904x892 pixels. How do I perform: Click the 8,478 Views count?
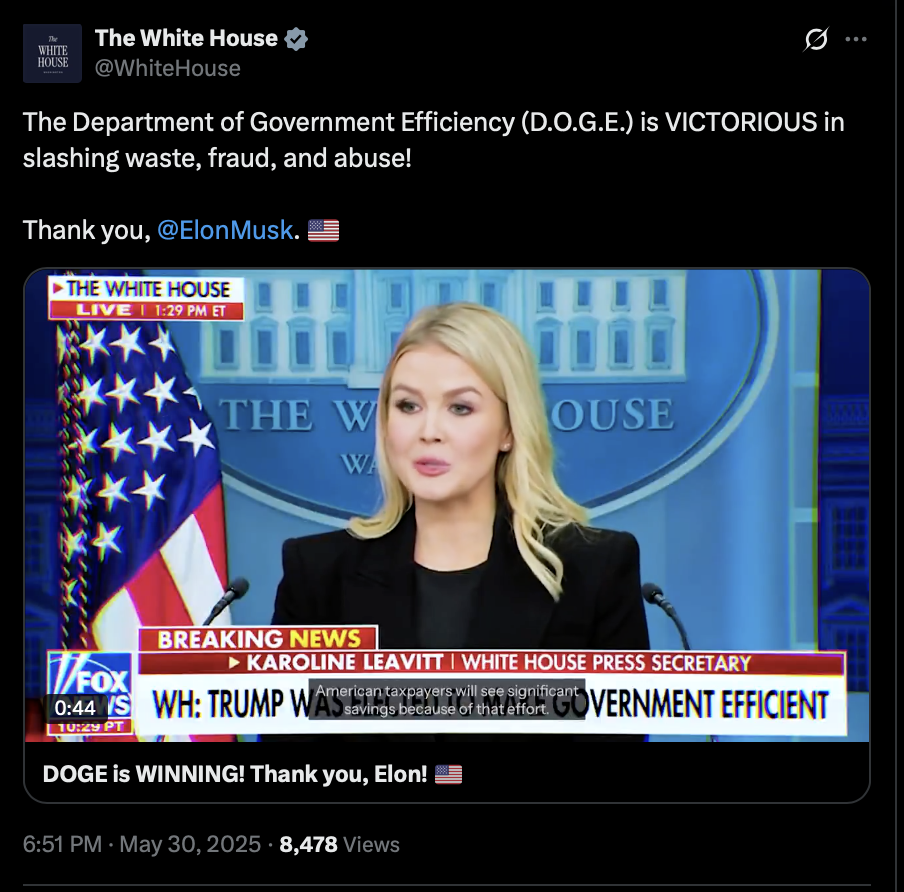(x=339, y=844)
